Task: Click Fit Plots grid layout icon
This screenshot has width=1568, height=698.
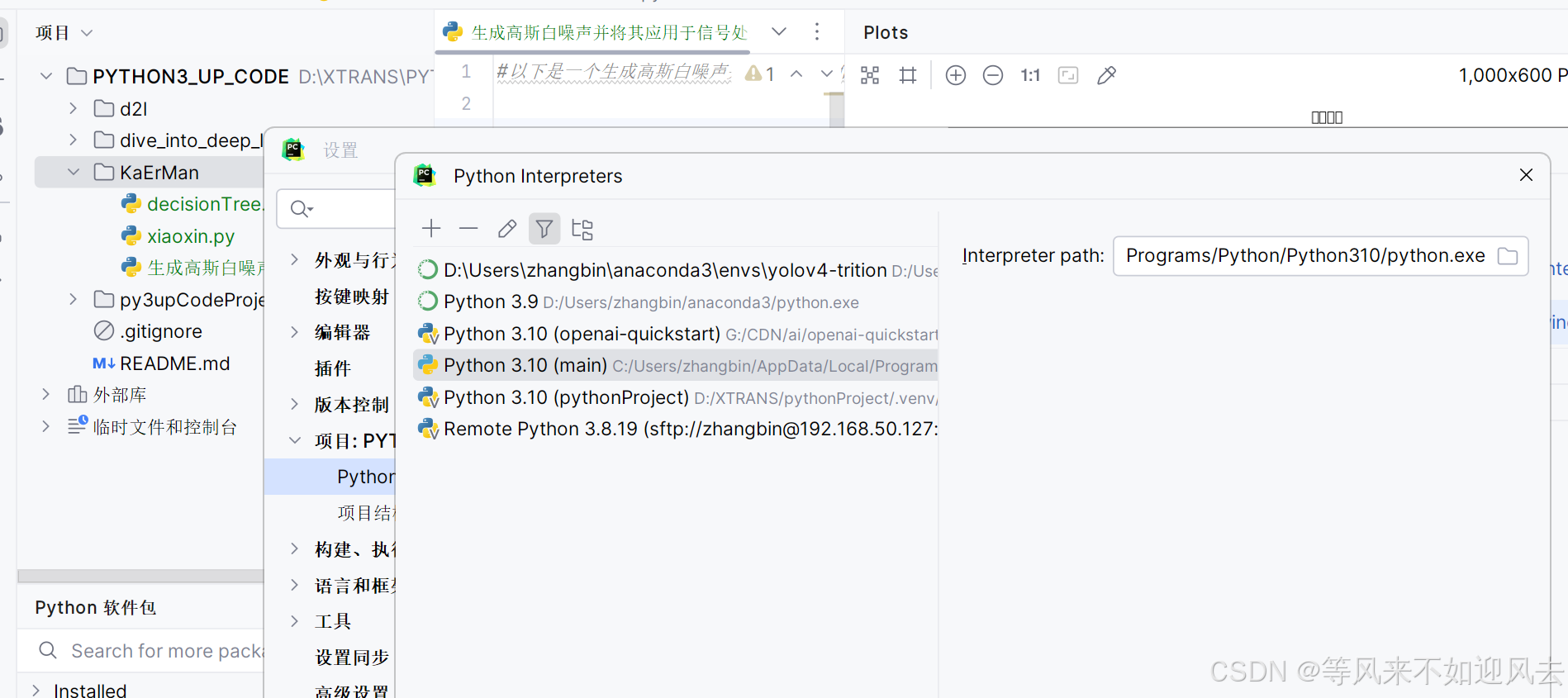Action: pyautogui.click(x=870, y=75)
